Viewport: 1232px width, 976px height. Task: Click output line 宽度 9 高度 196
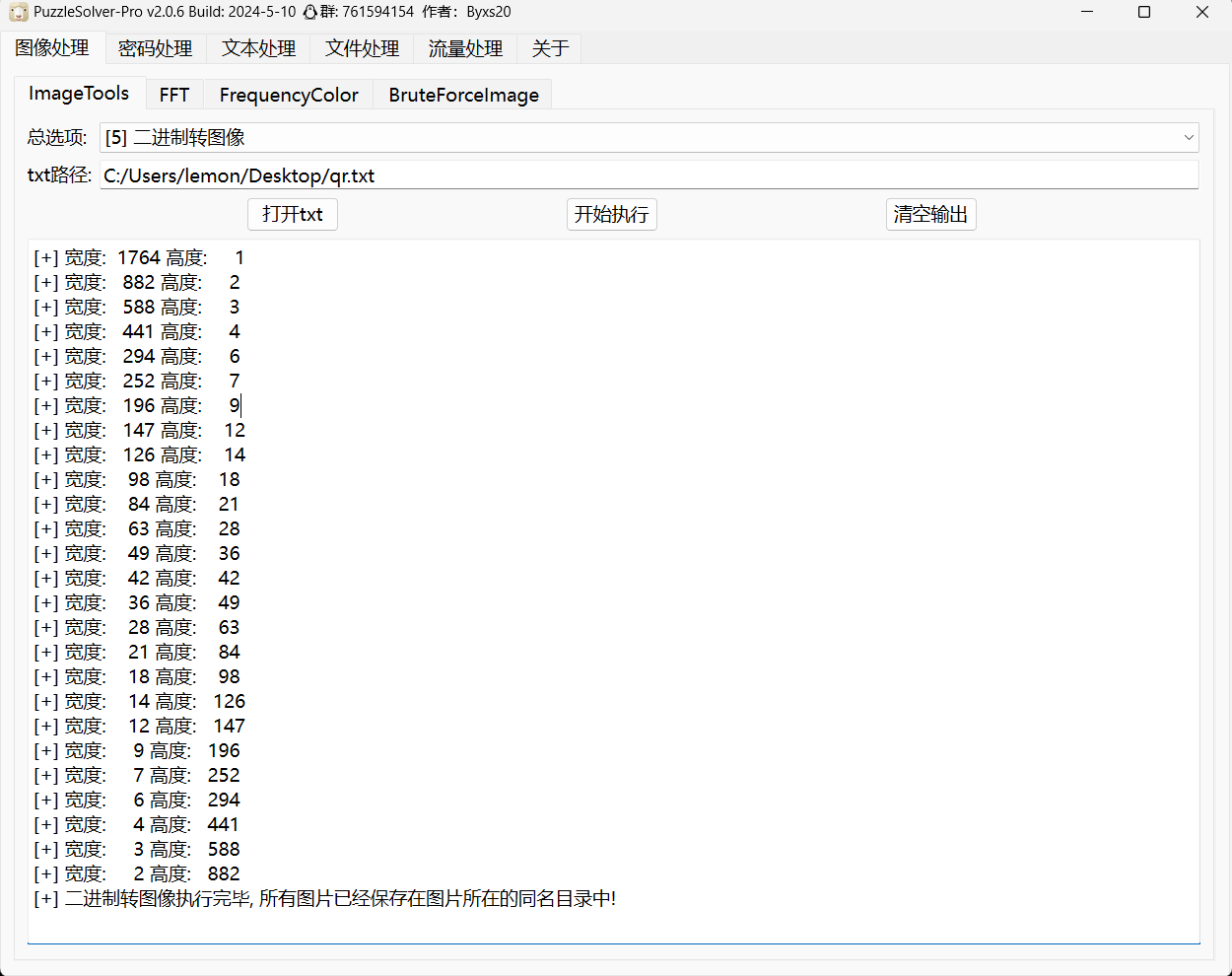137,751
